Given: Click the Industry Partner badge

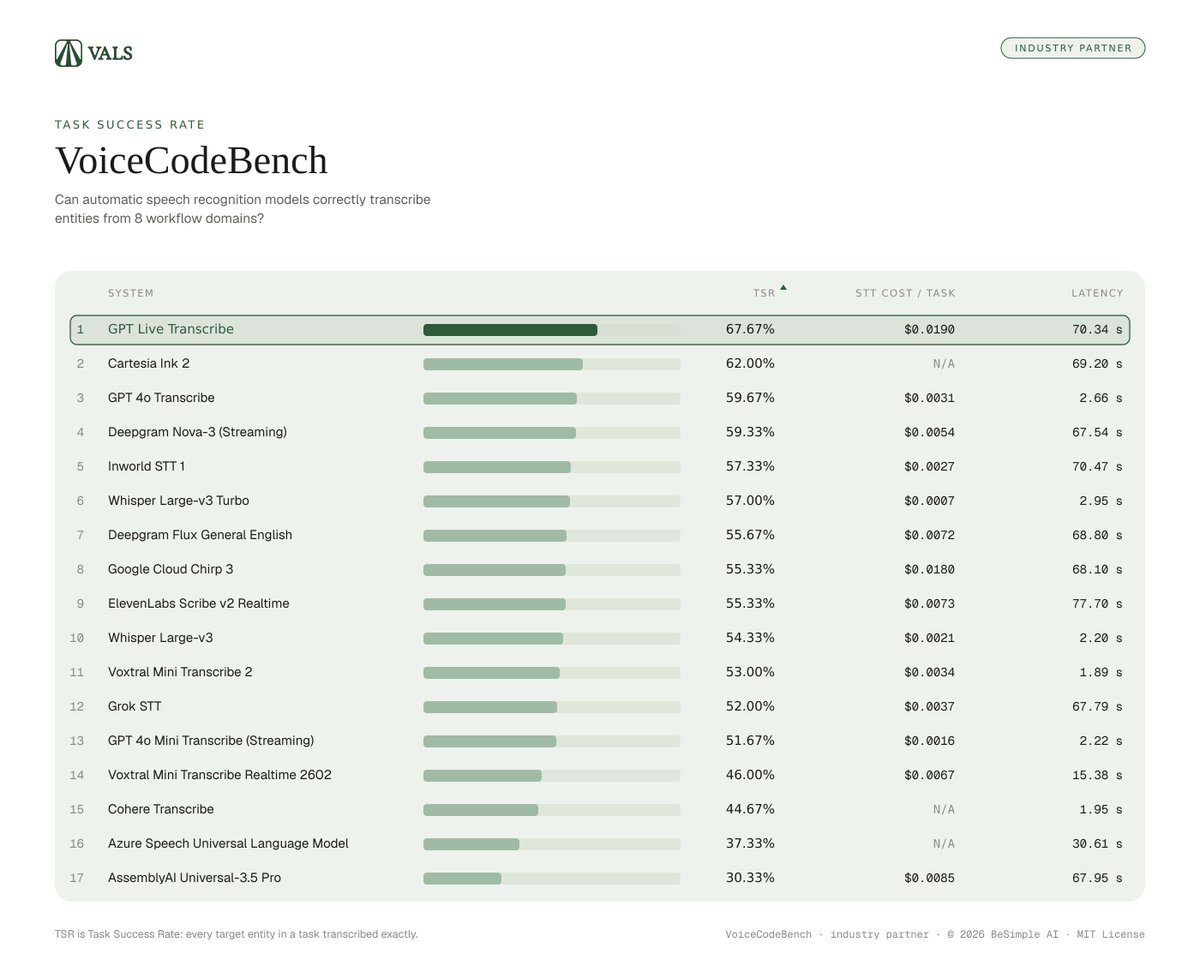Looking at the screenshot, I should point(1072,48).
